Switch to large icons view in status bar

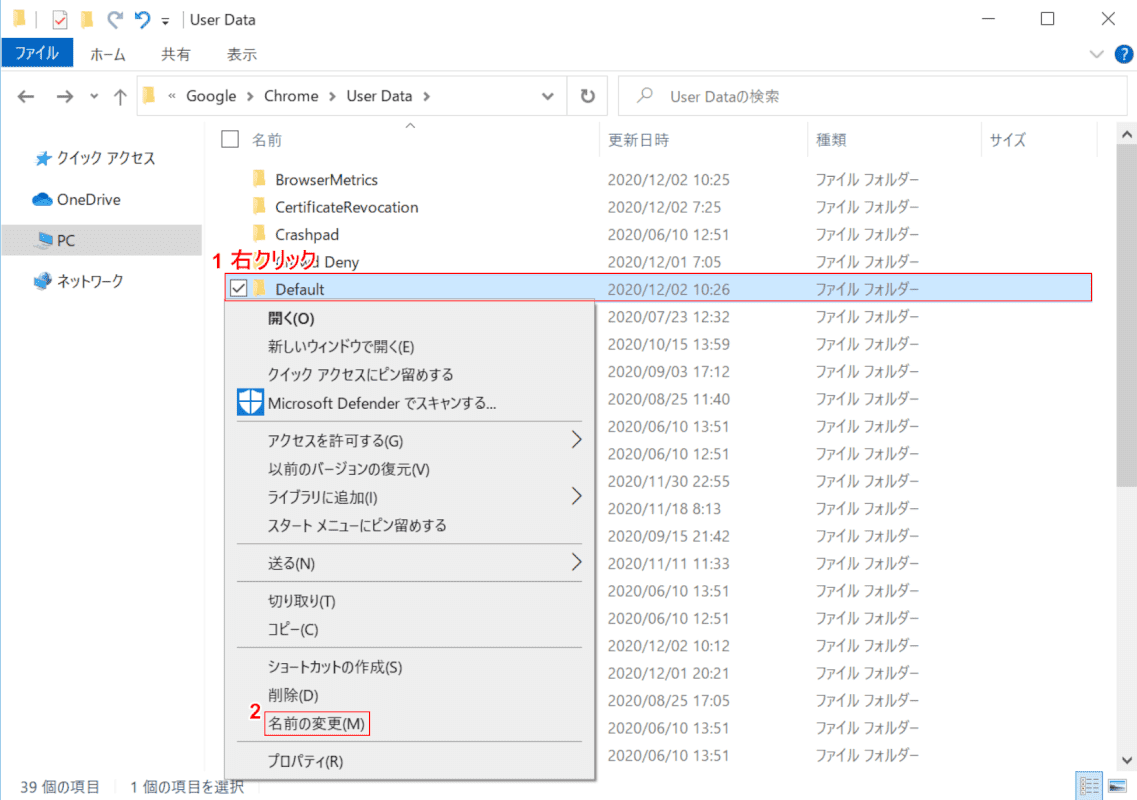1117,786
